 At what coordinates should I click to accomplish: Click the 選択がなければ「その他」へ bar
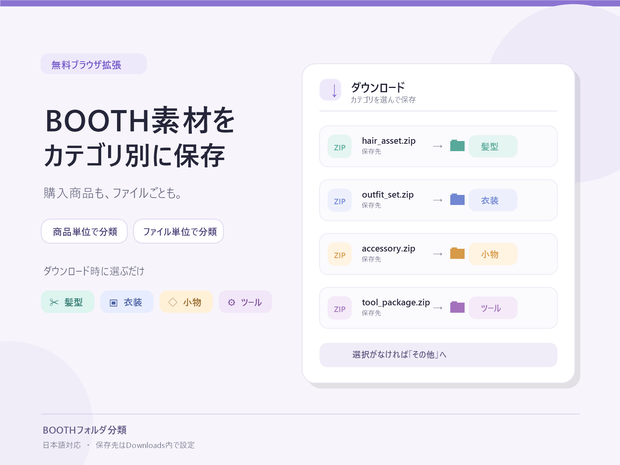(x=438, y=355)
